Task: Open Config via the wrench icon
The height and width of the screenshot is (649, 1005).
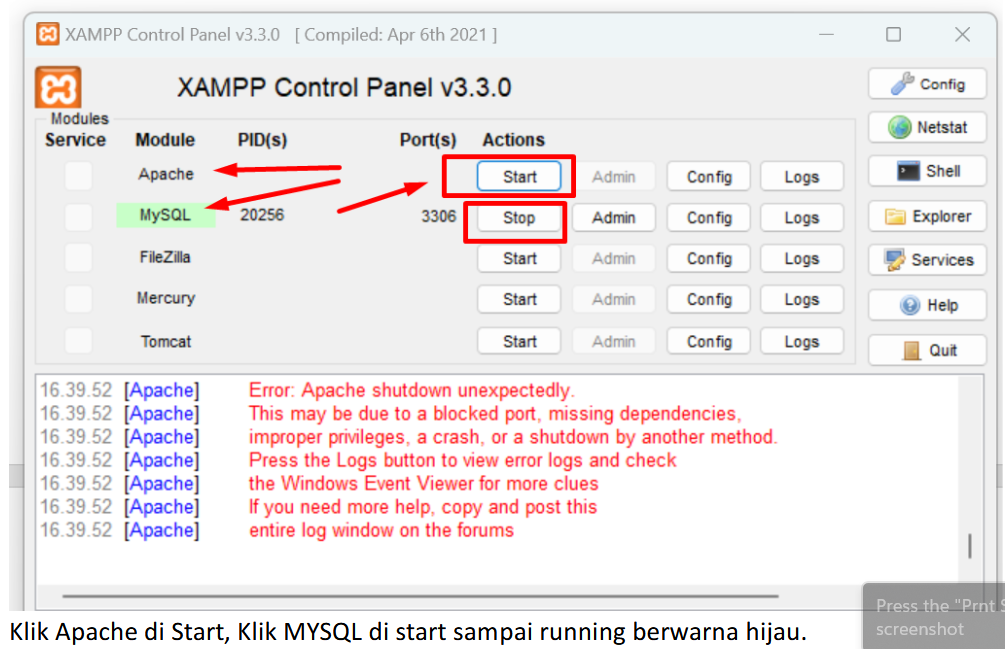Action: pos(903,84)
